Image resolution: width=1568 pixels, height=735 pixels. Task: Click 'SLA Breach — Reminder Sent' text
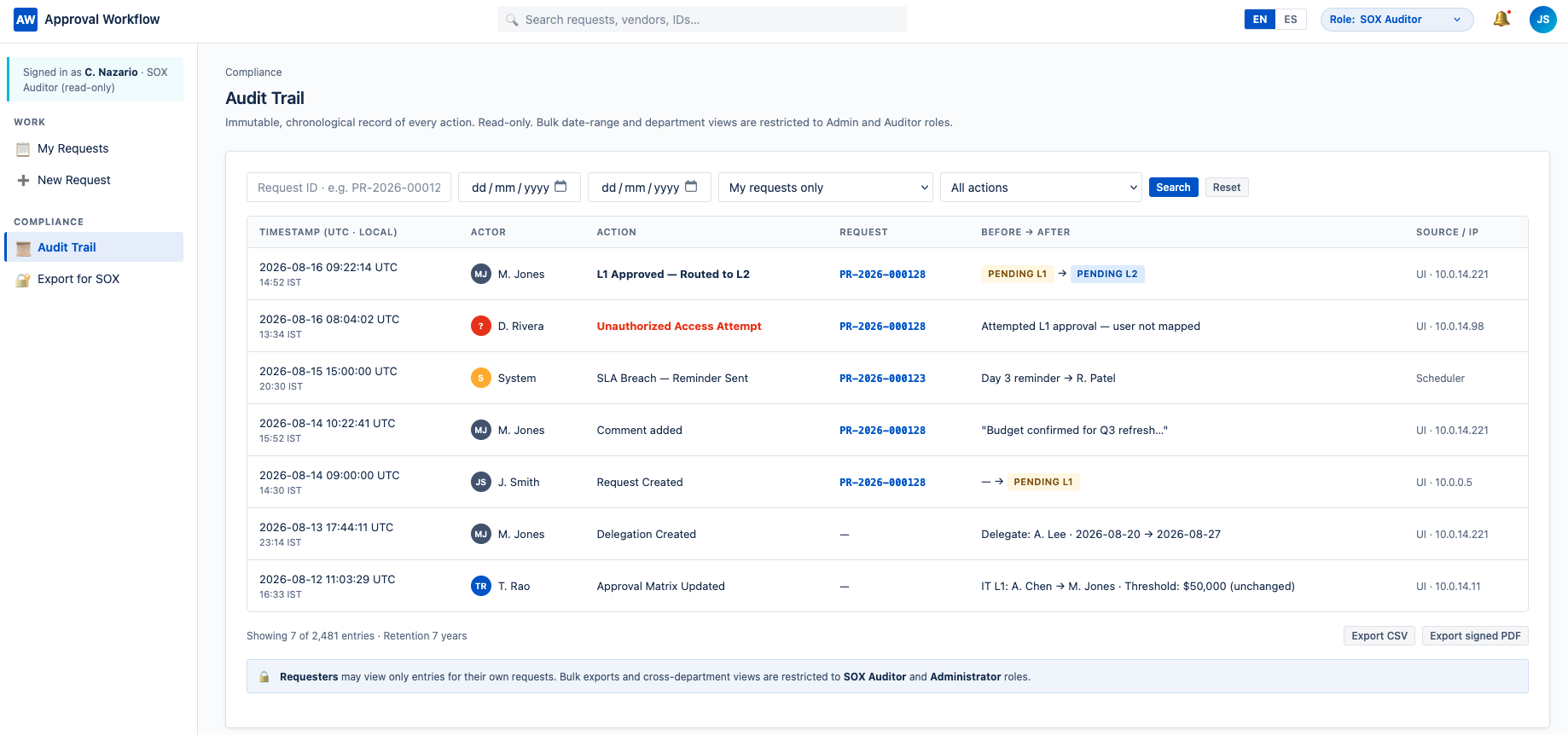pyautogui.click(x=672, y=379)
